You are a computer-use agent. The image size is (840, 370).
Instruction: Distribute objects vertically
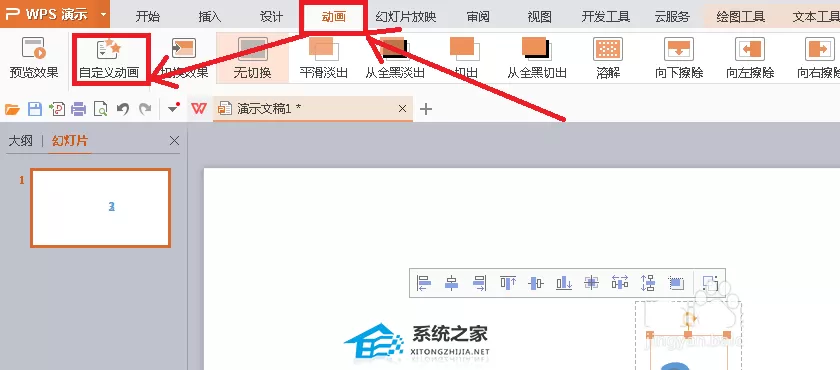tap(648, 283)
